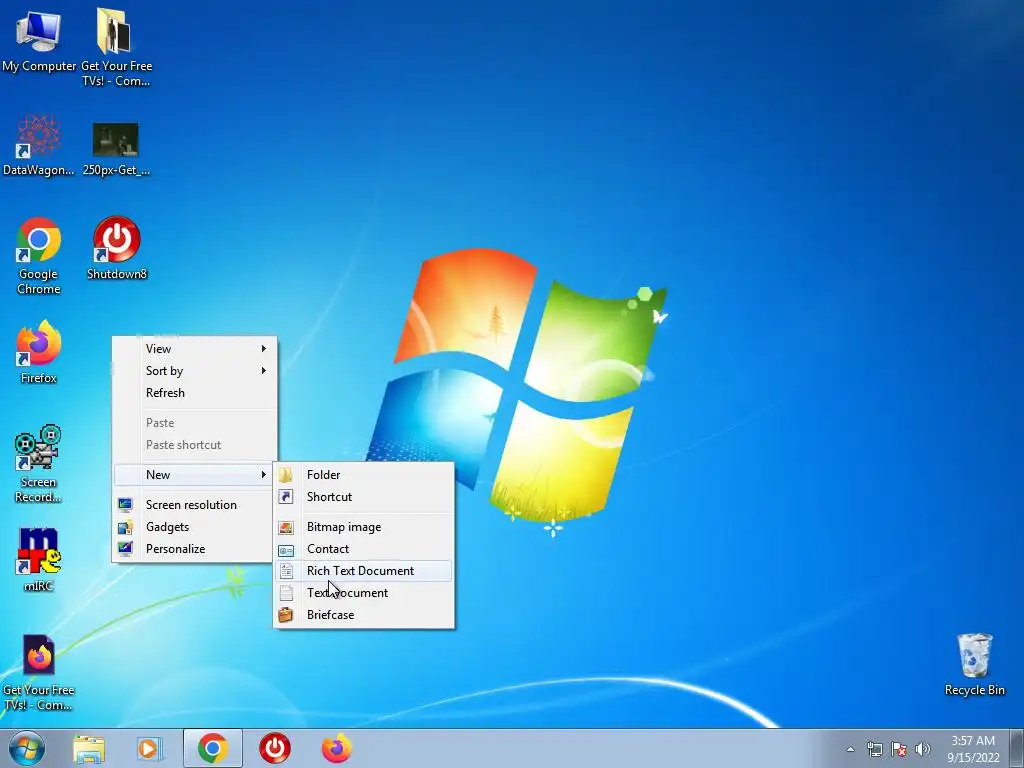Show hidden system tray icons
Screen dimensions: 1024x768
pos(850,749)
